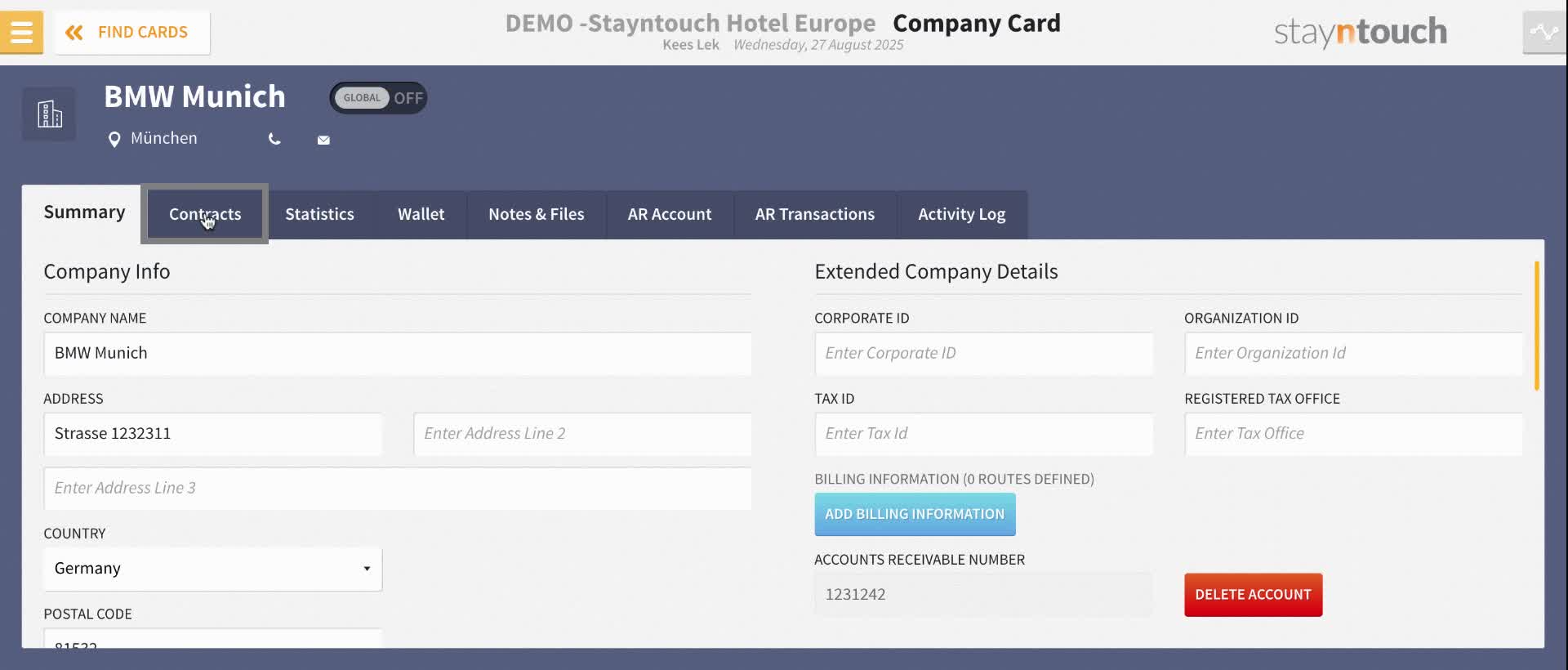Image resolution: width=1568 pixels, height=670 pixels.
Task: Click Add Billing Information button
Action: tap(915, 514)
